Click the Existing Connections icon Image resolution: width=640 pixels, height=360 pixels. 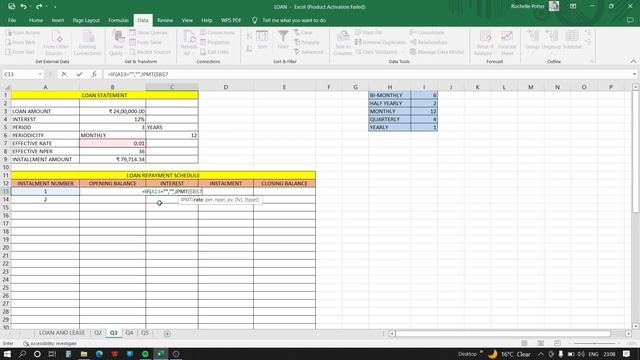pos(87,36)
